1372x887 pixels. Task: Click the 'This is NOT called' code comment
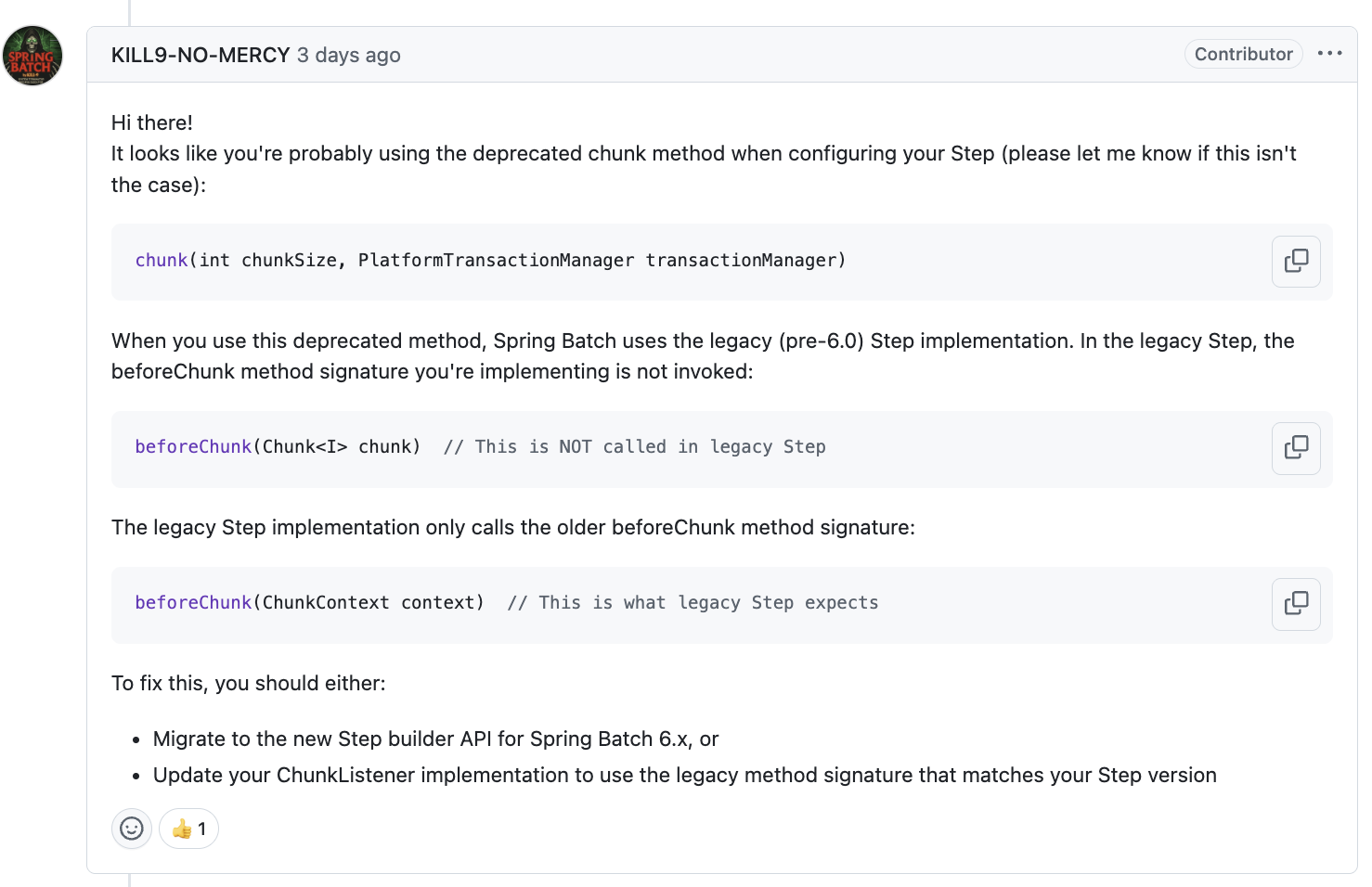point(635,447)
